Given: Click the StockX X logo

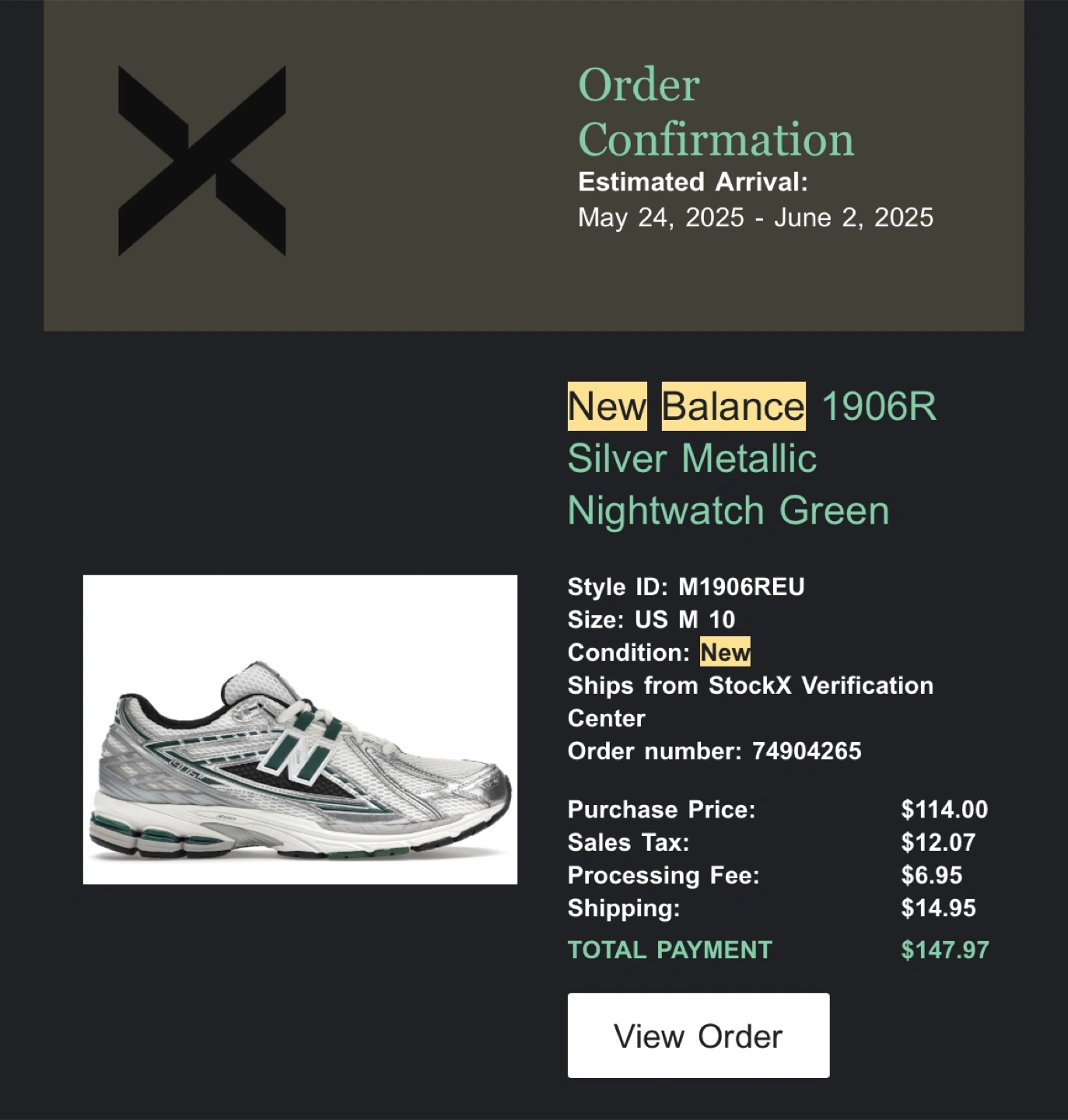Looking at the screenshot, I should pos(202,161).
